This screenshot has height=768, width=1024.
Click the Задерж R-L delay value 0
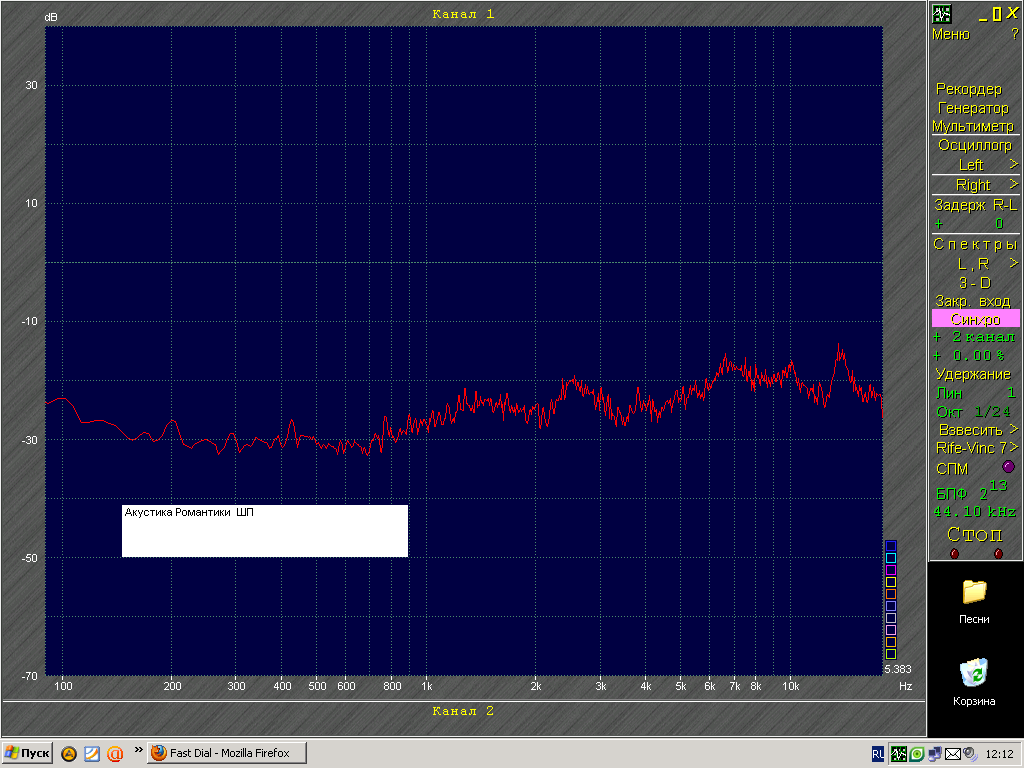(x=999, y=224)
